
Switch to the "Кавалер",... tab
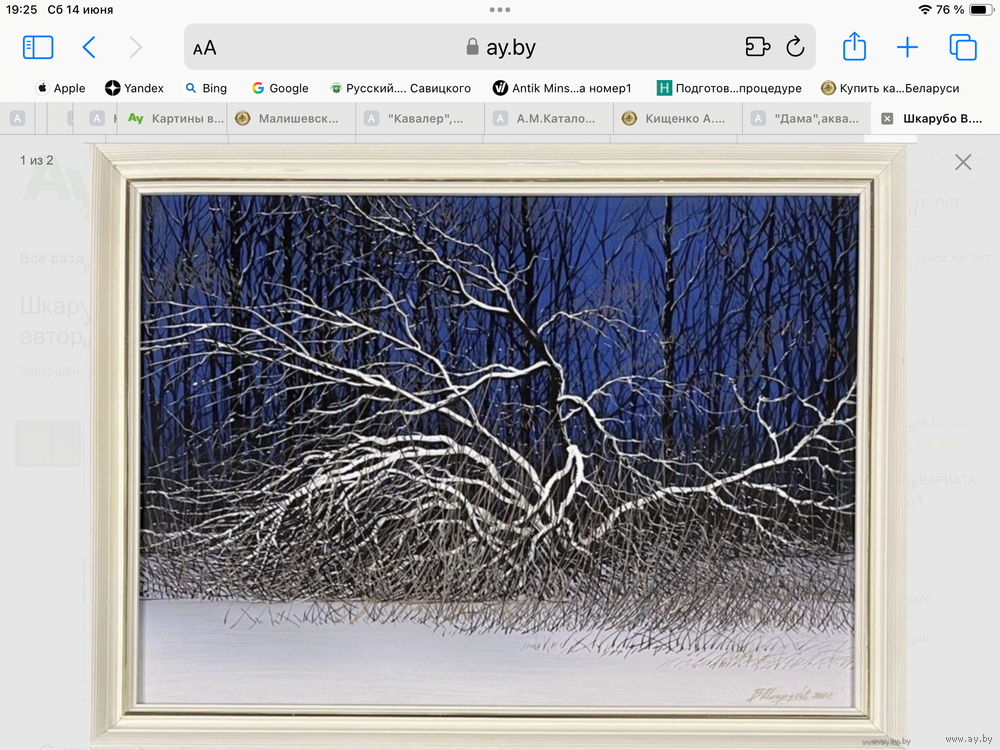420,118
